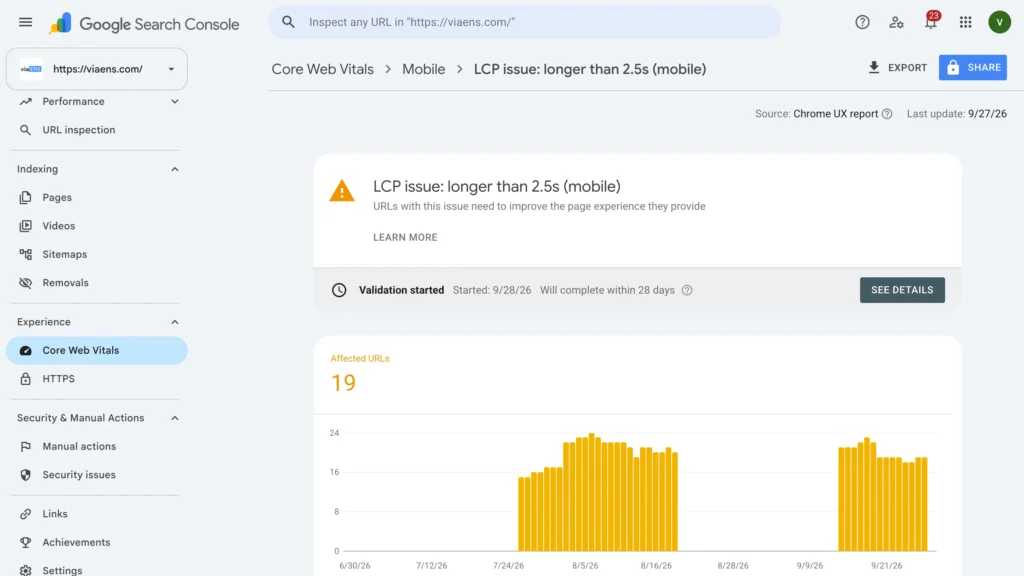Export the report data
1024x576 pixels.
tap(897, 67)
